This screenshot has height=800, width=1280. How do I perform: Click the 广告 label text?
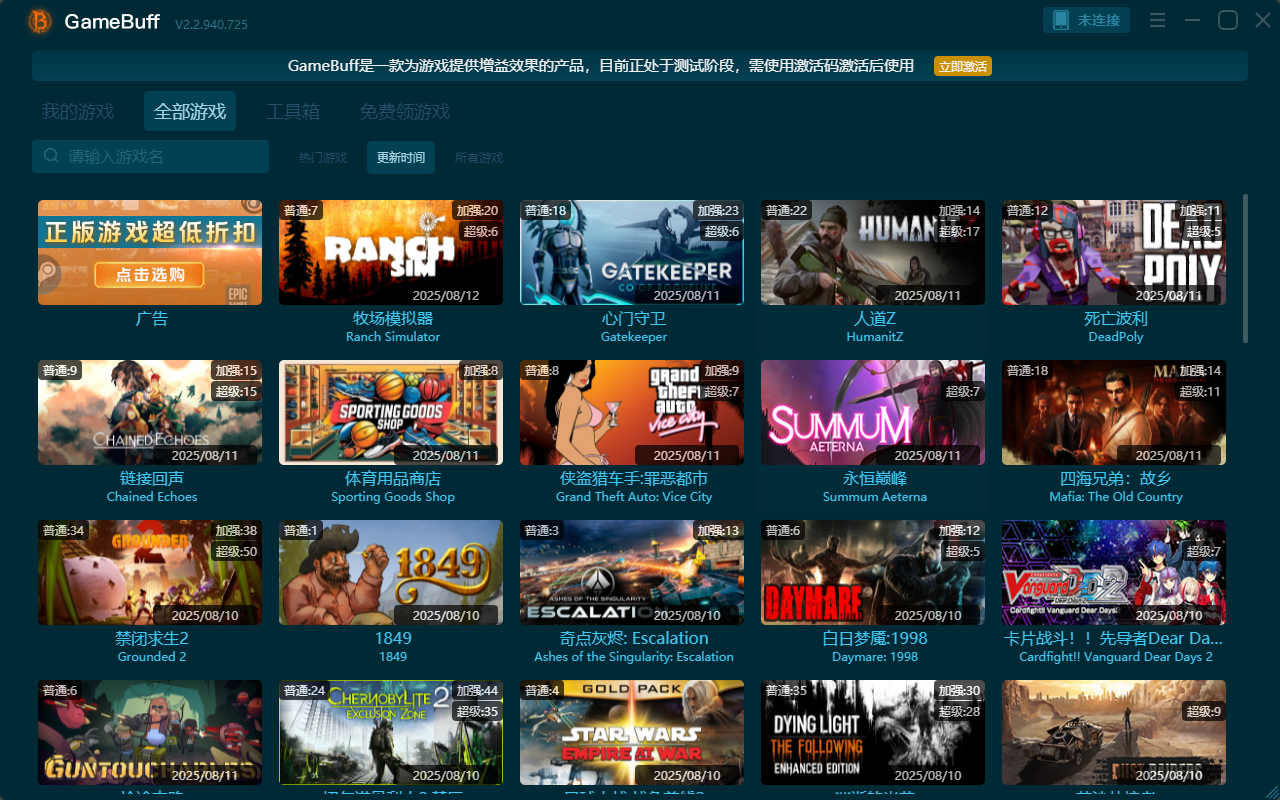click(x=152, y=318)
